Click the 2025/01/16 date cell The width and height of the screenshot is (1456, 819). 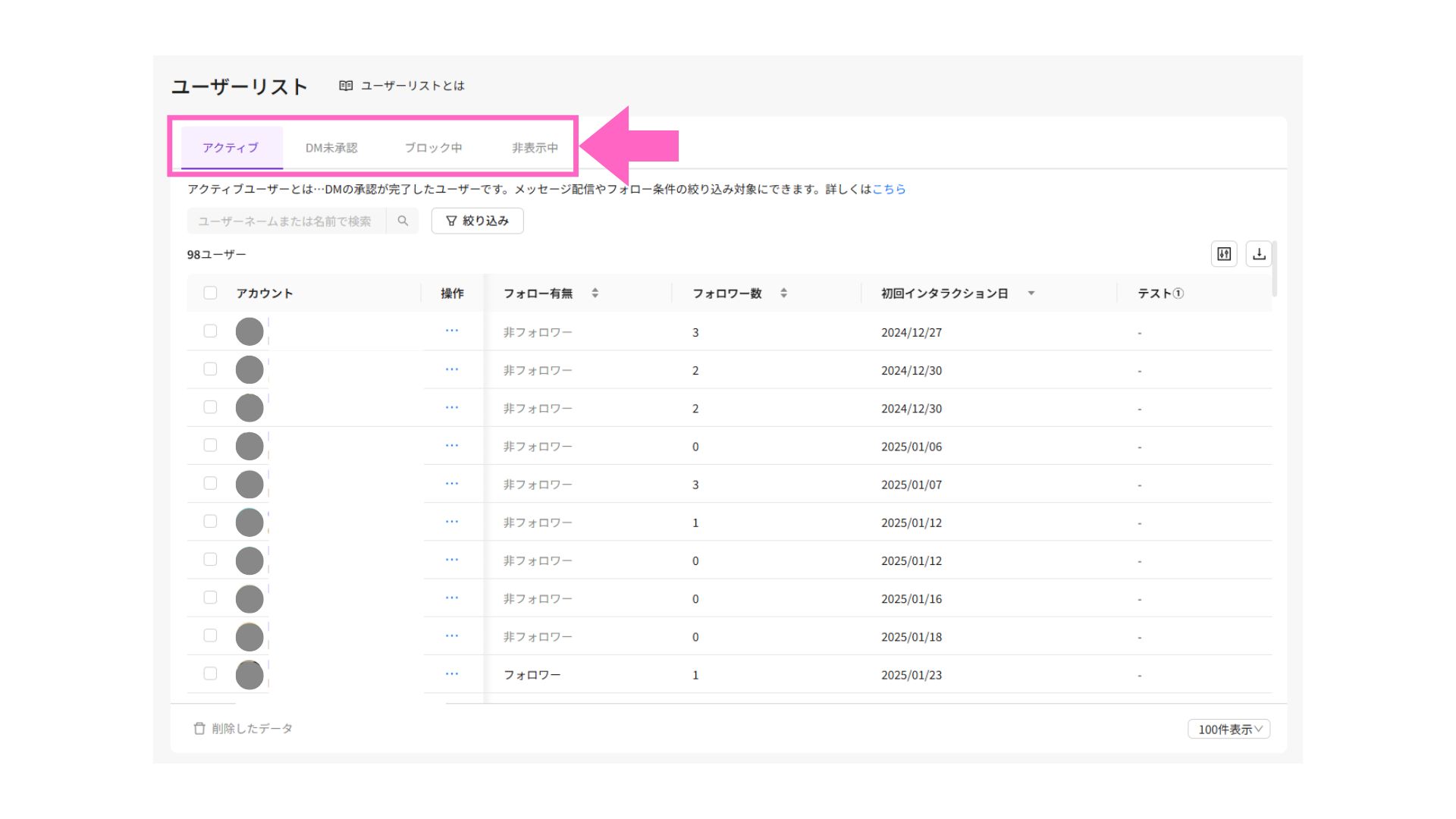point(912,598)
